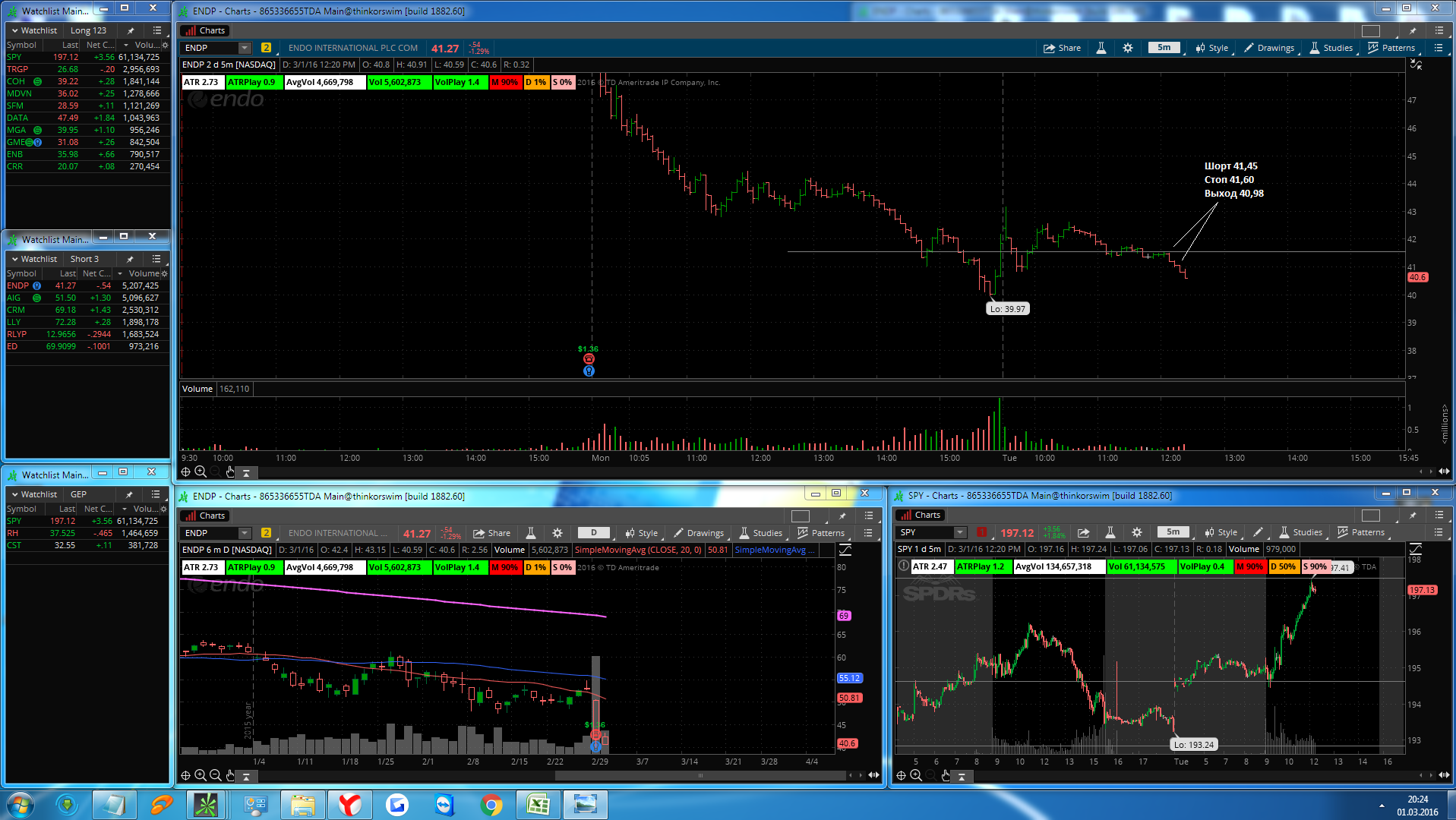Open column settings gear in Long 123 watchlist
Viewport: 1456px width, 820px height.
(165, 45)
